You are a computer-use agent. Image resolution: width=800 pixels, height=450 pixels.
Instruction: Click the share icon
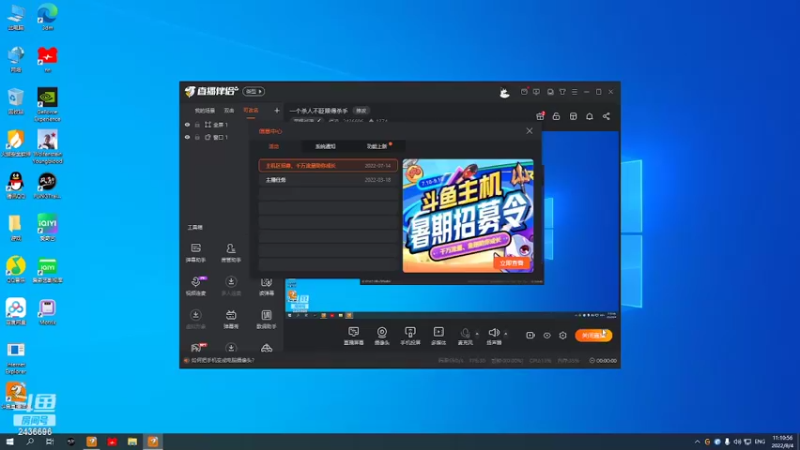[x=606, y=116]
